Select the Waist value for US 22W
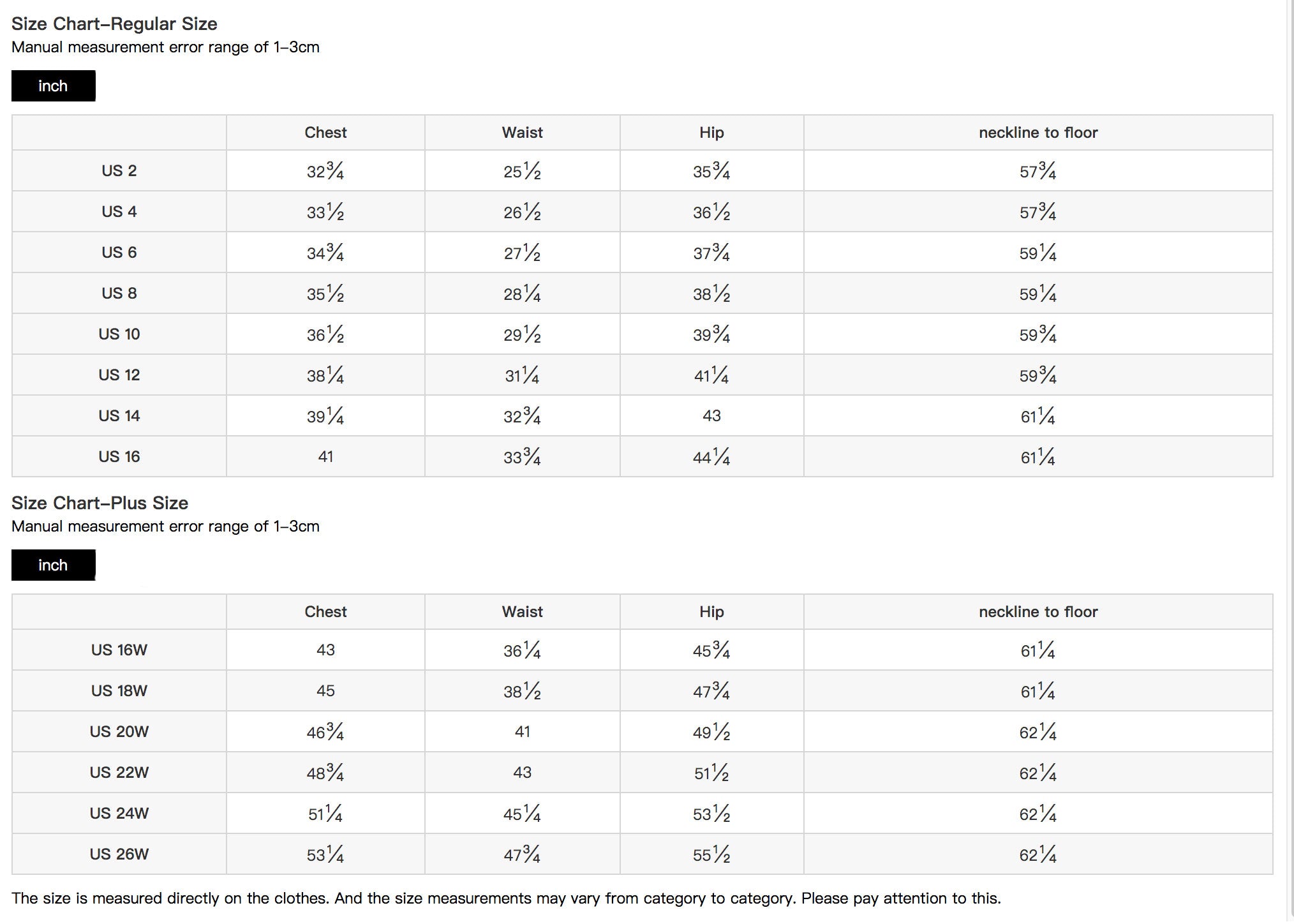Image resolution: width=1294 pixels, height=924 pixels. click(522, 773)
